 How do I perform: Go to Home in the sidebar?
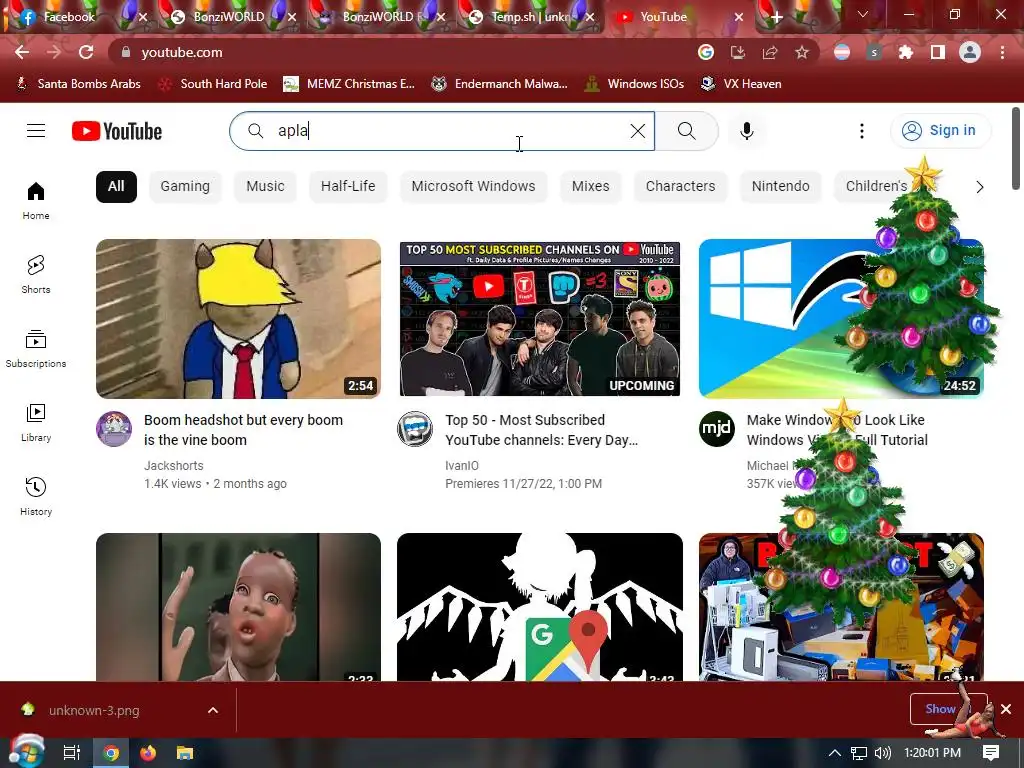[36, 200]
